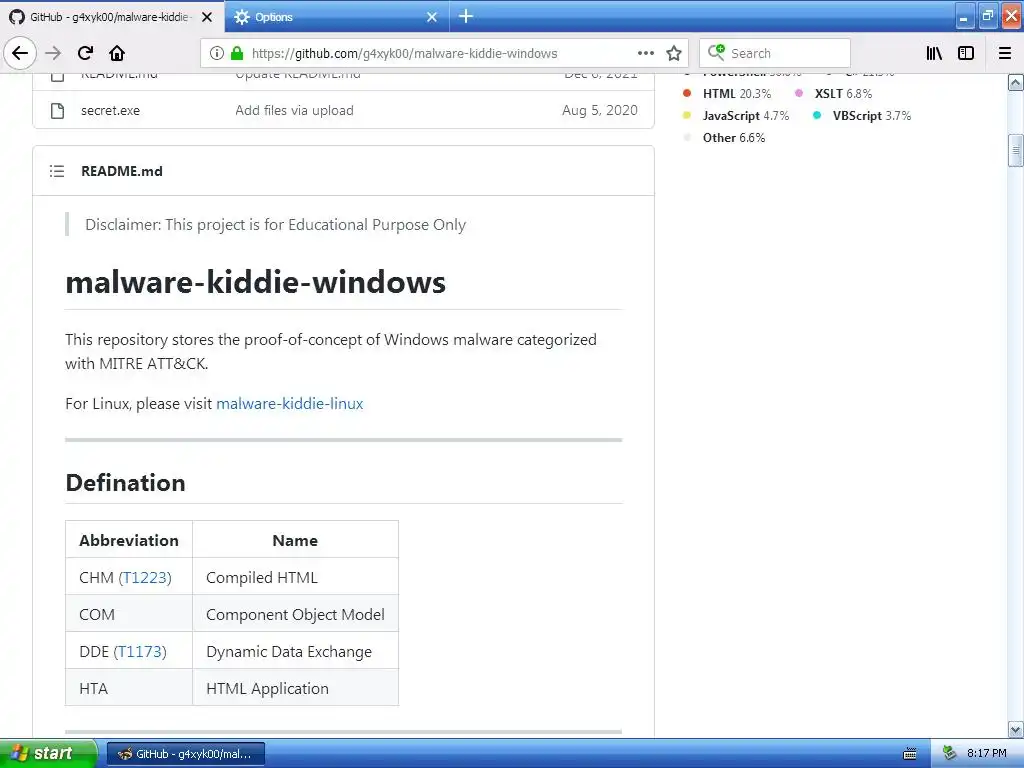Click the 'Name' column header
This screenshot has height=768, width=1024.
pos(295,540)
